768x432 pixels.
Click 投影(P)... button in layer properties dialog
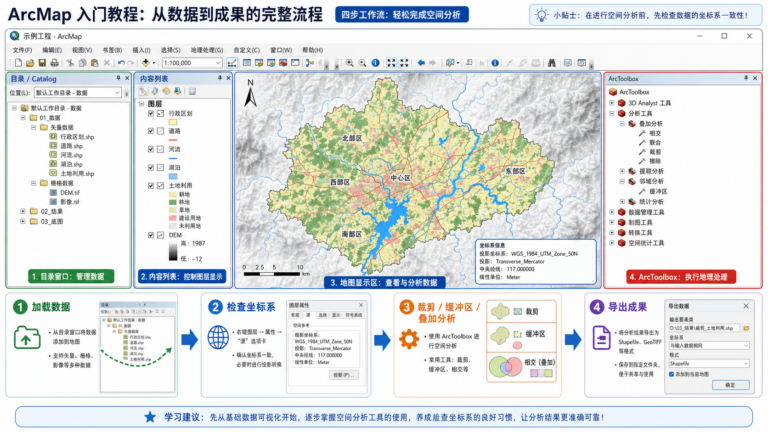pyautogui.click(x=344, y=375)
